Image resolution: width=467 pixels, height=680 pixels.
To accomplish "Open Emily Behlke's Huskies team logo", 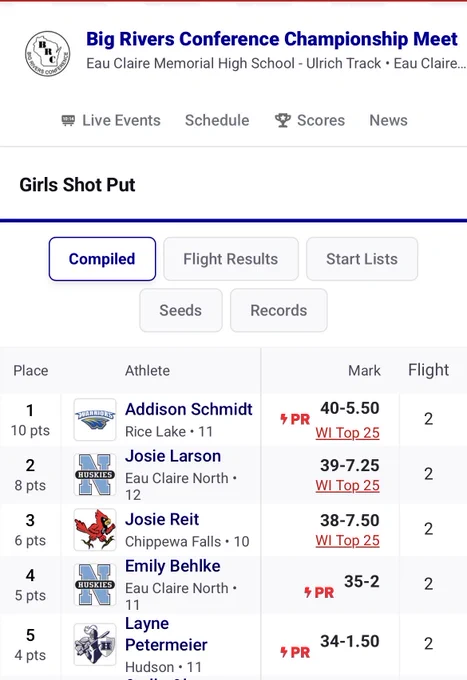I will (95, 585).
